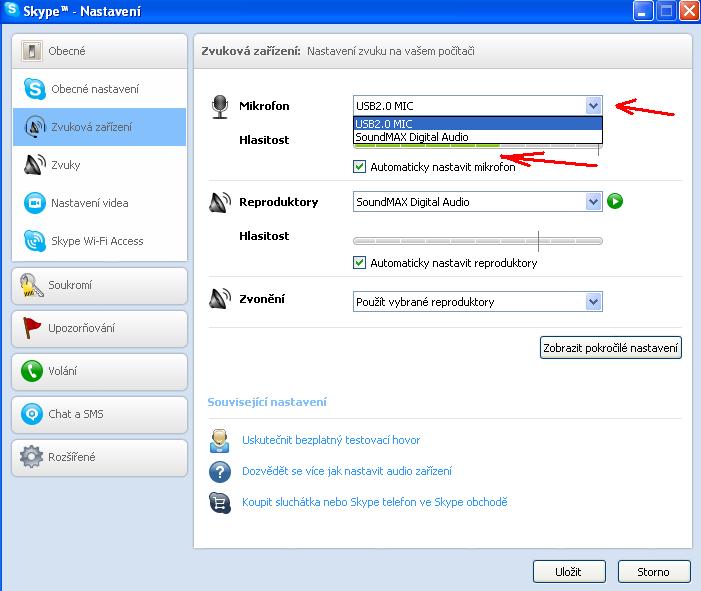
Task: Expand the Rozšířené section
Action: click(x=99, y=457)
